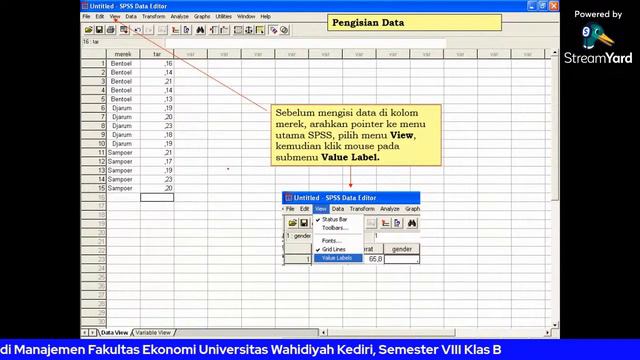Click the greyed Redo icon
This screenshot has height=360, width=640.
[149, 30]
